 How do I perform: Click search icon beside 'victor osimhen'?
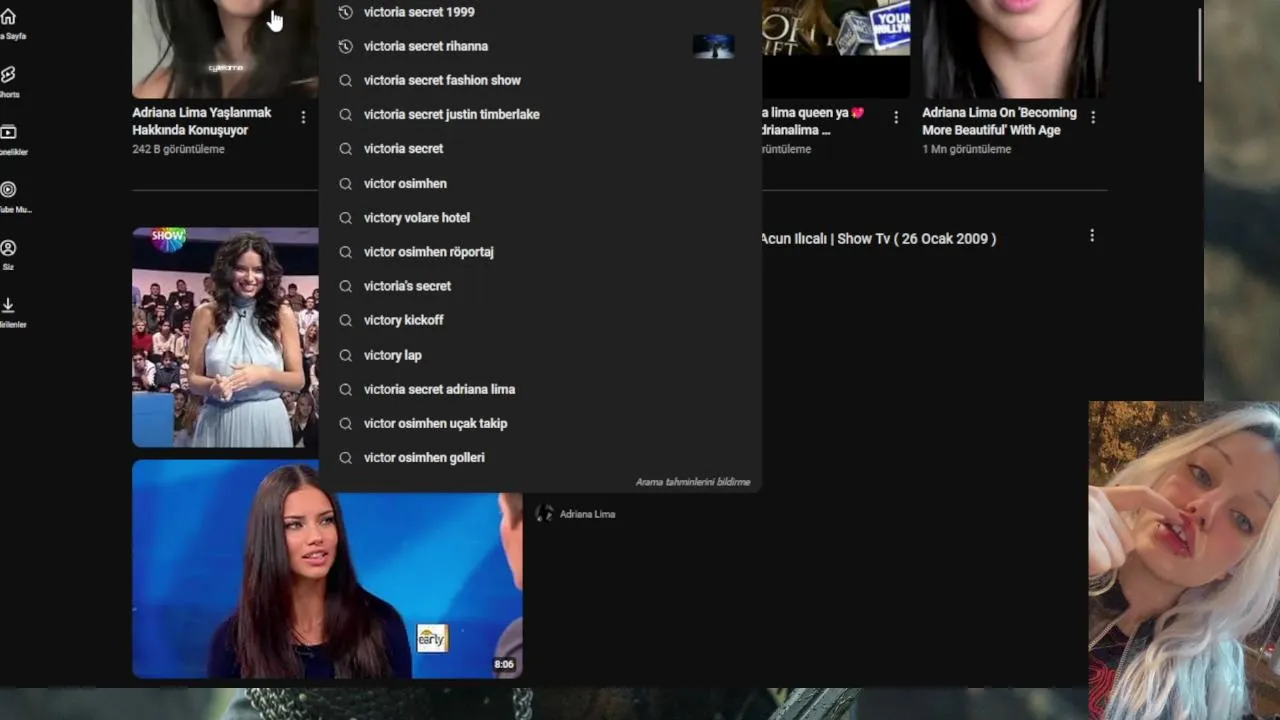pyautogui.click(x=345, y=184)
